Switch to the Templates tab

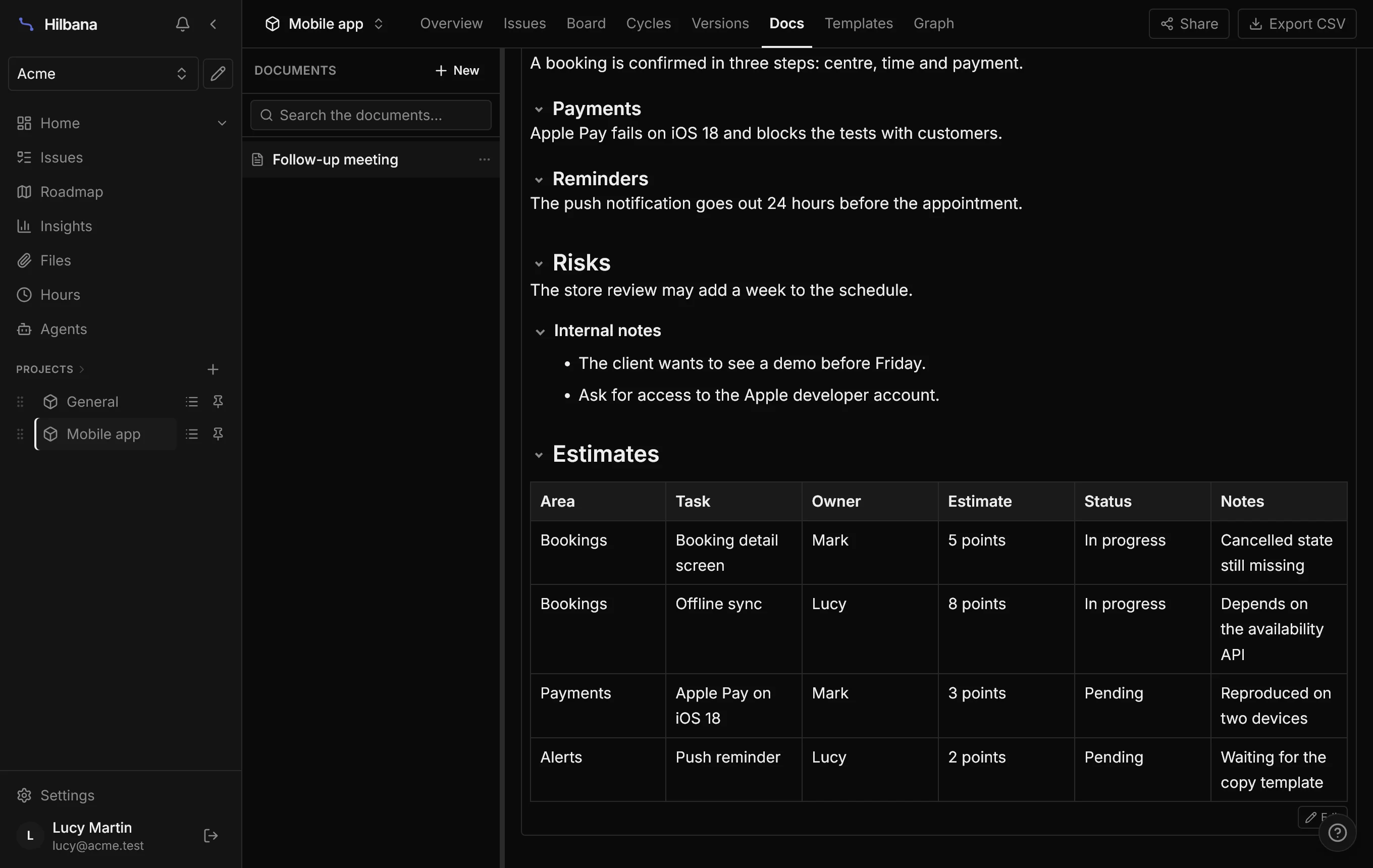coord(858,24)
